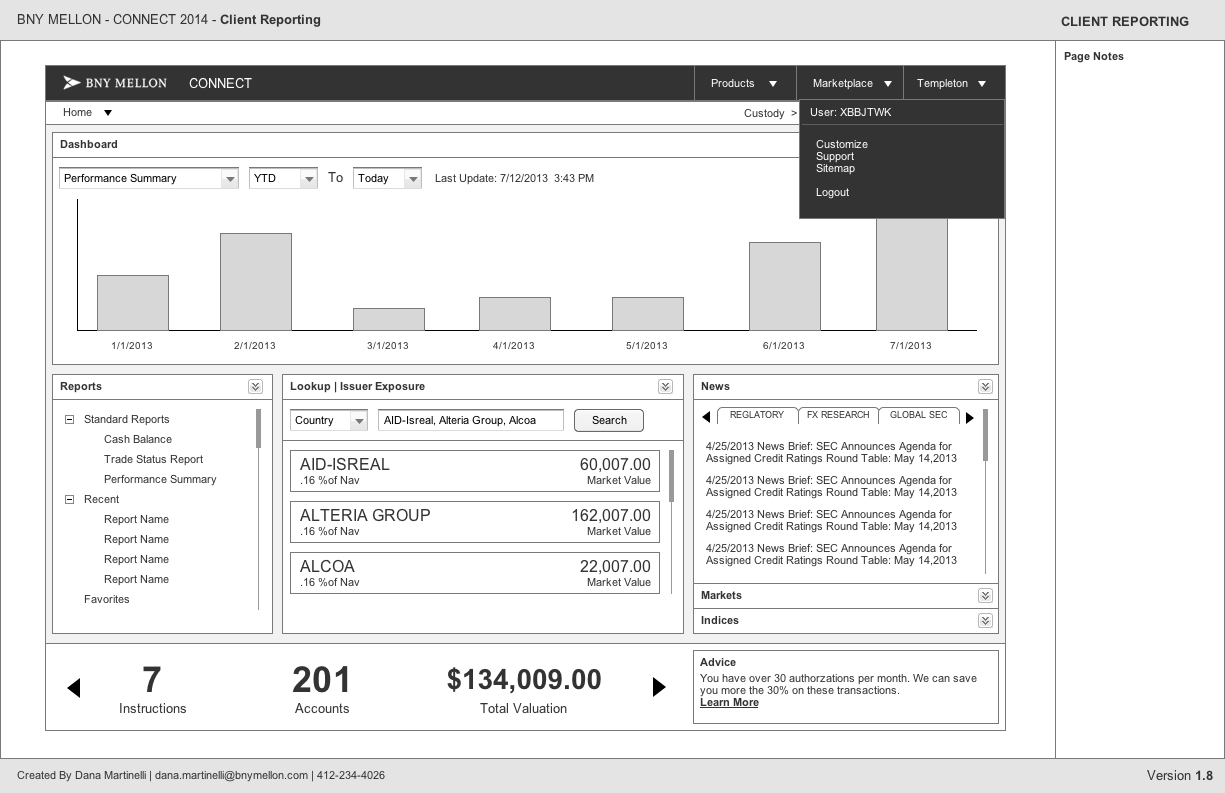Open the Performance Summary dropdown
Viewport: 1225px width, 793px height.
click(x=148, y=178)
